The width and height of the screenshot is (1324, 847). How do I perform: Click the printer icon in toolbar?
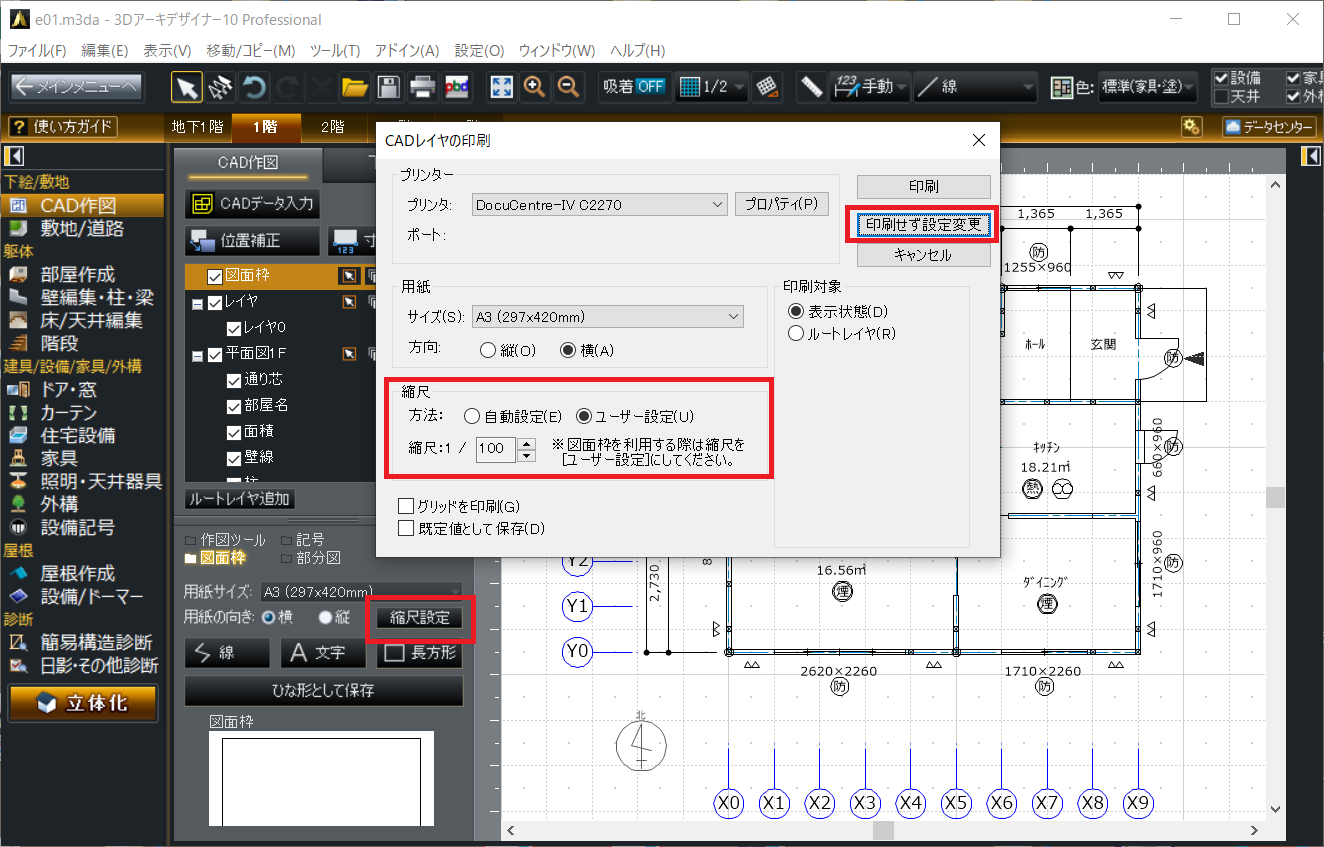(x=422, y=87)
